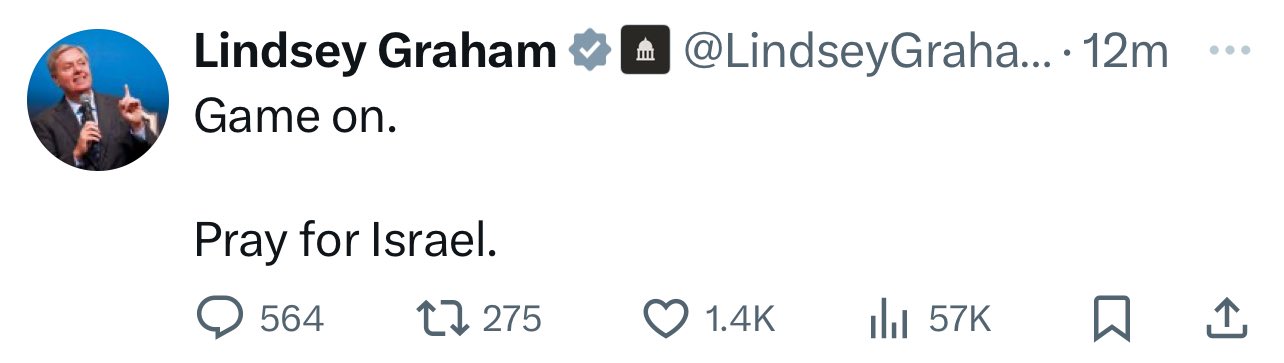The height and width of the screenshot is (363, 1284).
Task: Click the 1.4K likes count
Action: pos(740,320)
